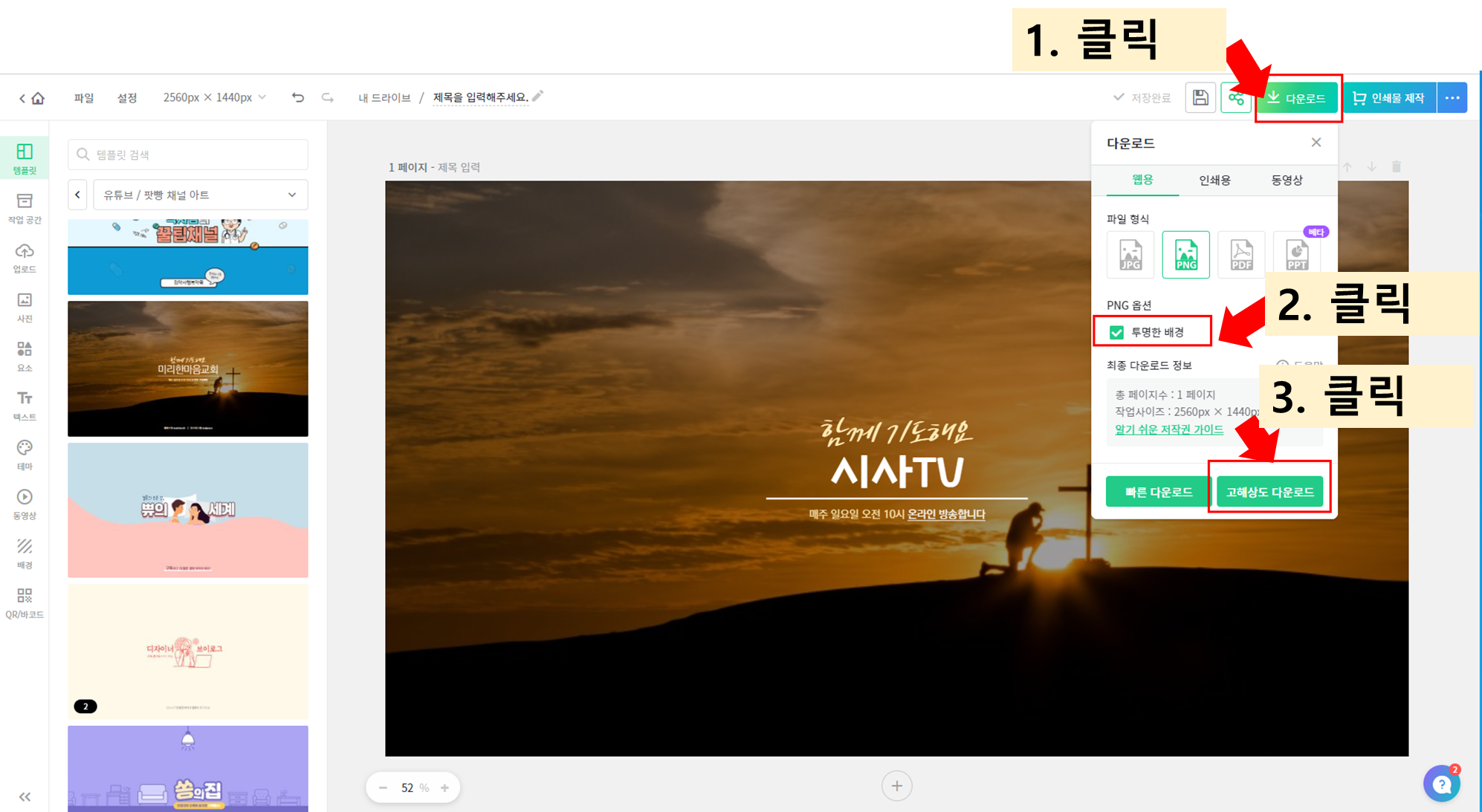Select 시사TU text on canvas
Screen dimensions: 1482x812
coord(897,472)
